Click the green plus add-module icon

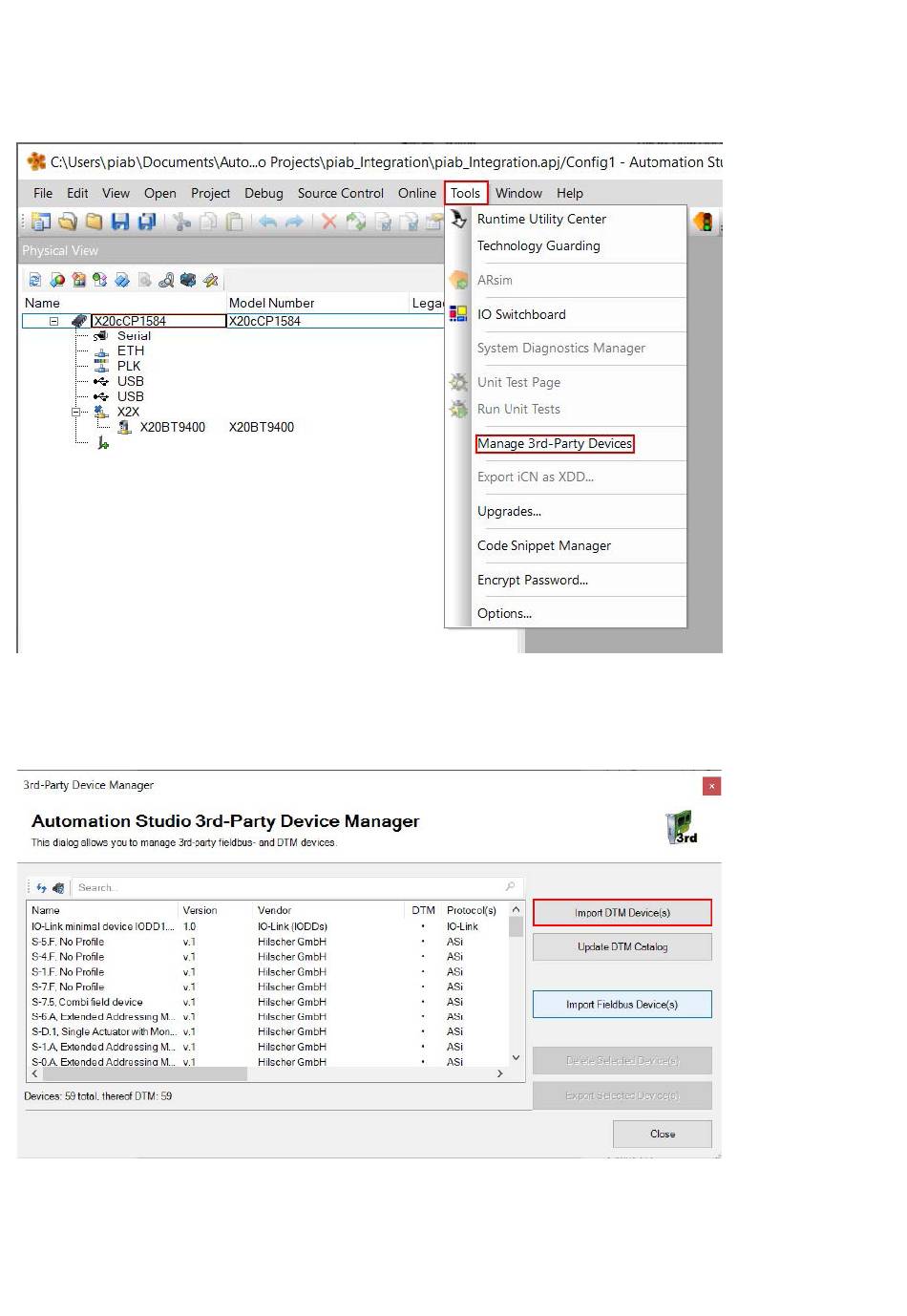pyautogui.click(x=103, y=443)
